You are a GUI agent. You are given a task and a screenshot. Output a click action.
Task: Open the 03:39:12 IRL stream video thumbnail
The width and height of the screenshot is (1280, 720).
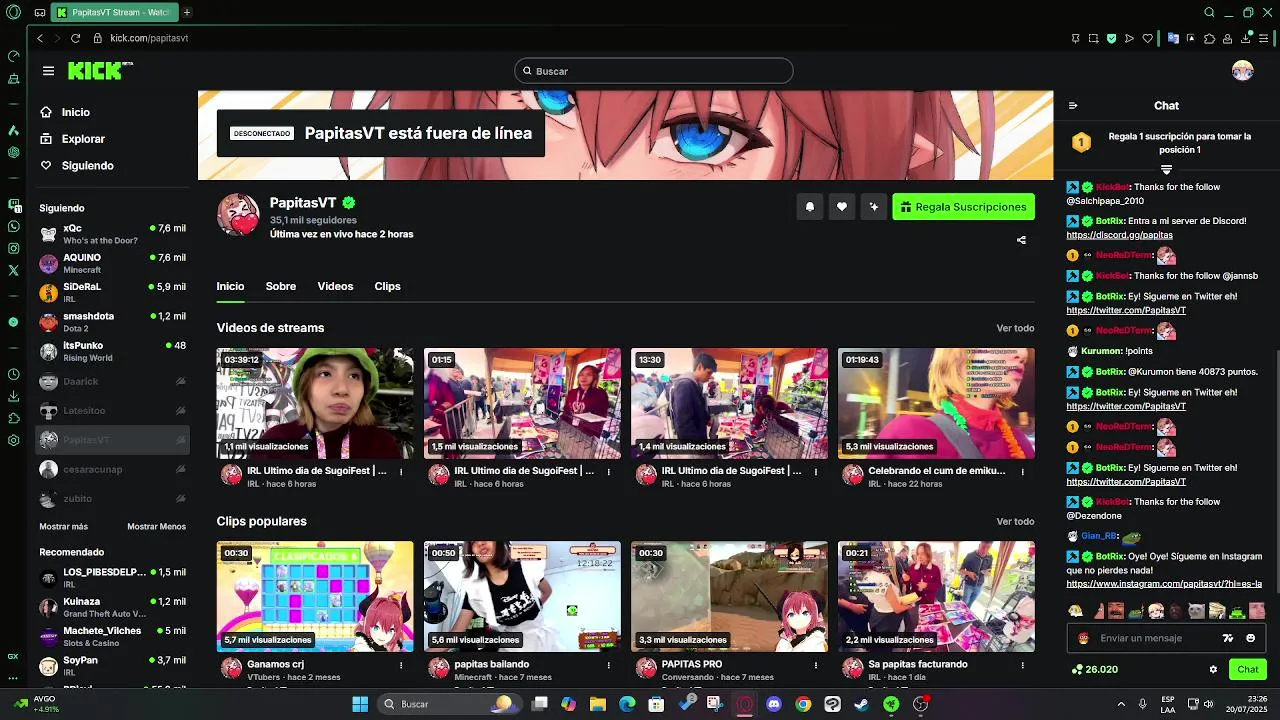point(315,403)
